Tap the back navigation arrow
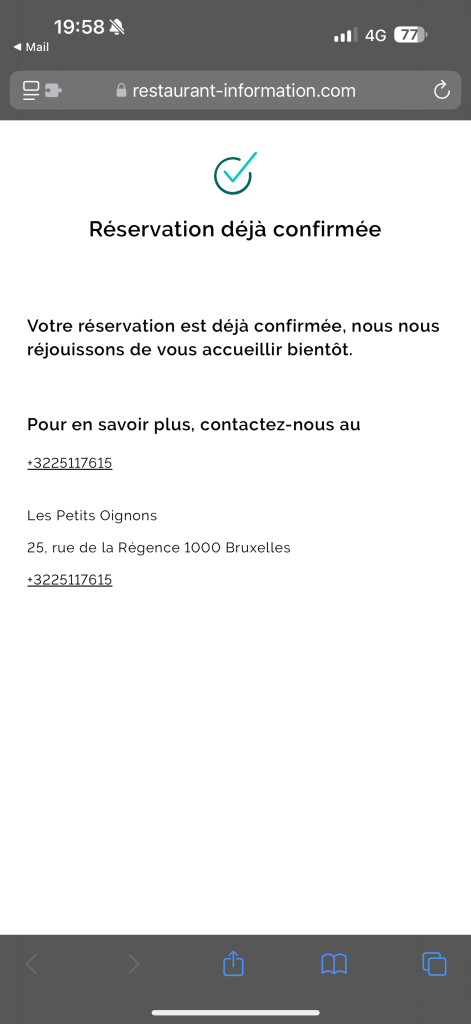 tap(31, 964)
